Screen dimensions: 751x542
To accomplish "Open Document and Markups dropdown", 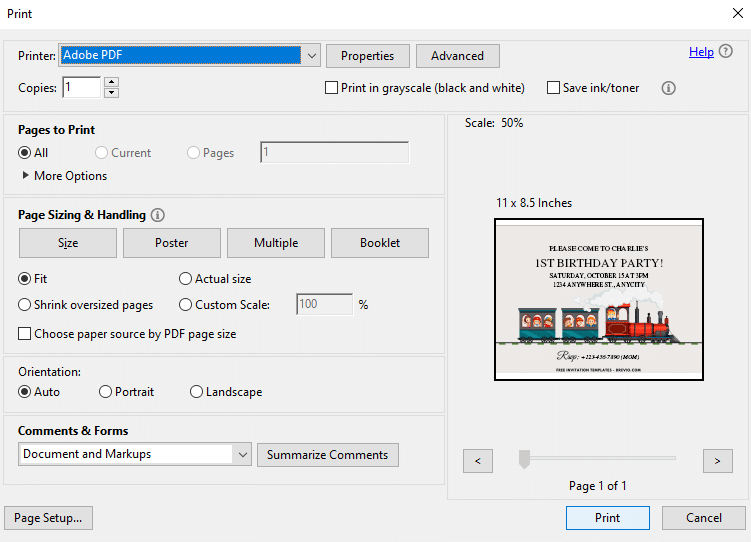I will (135, 454).
